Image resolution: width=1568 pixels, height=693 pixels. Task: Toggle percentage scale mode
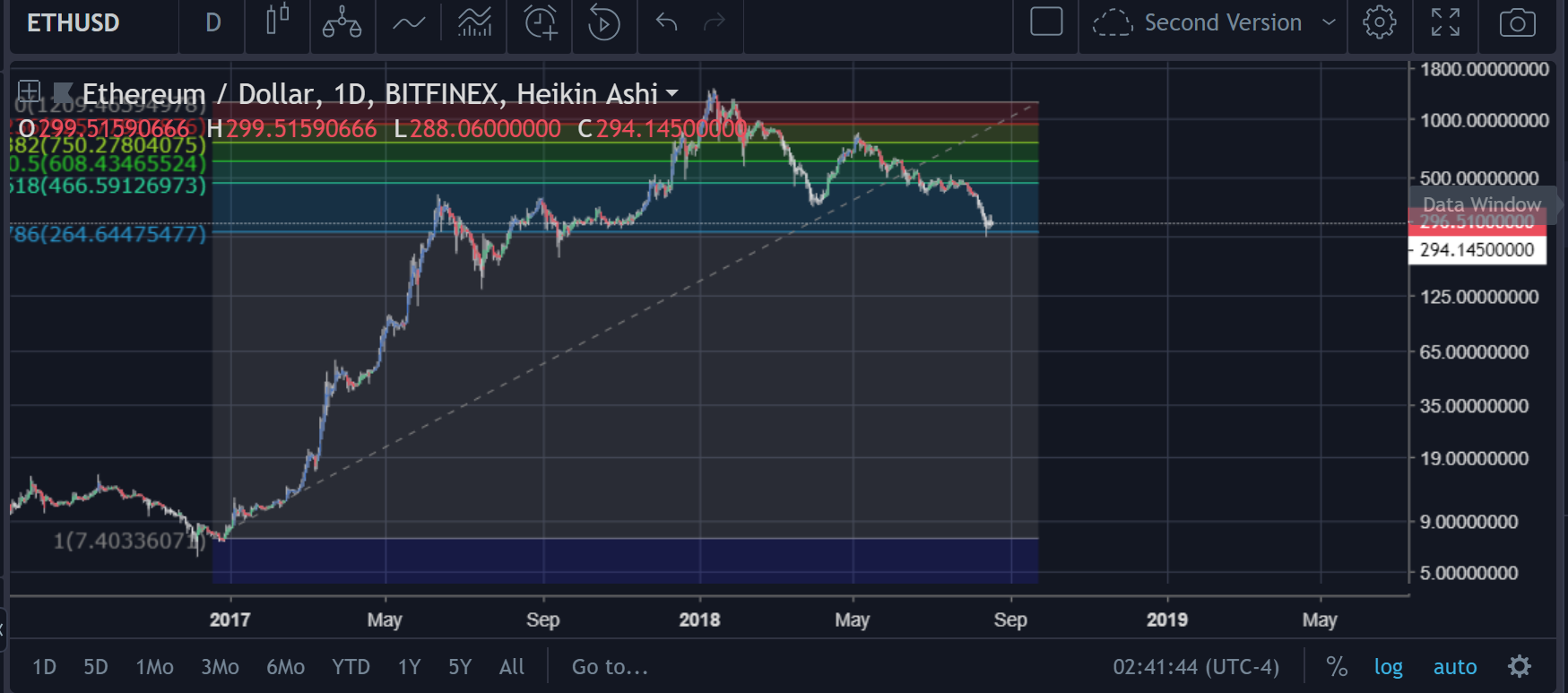[1337, 666]
